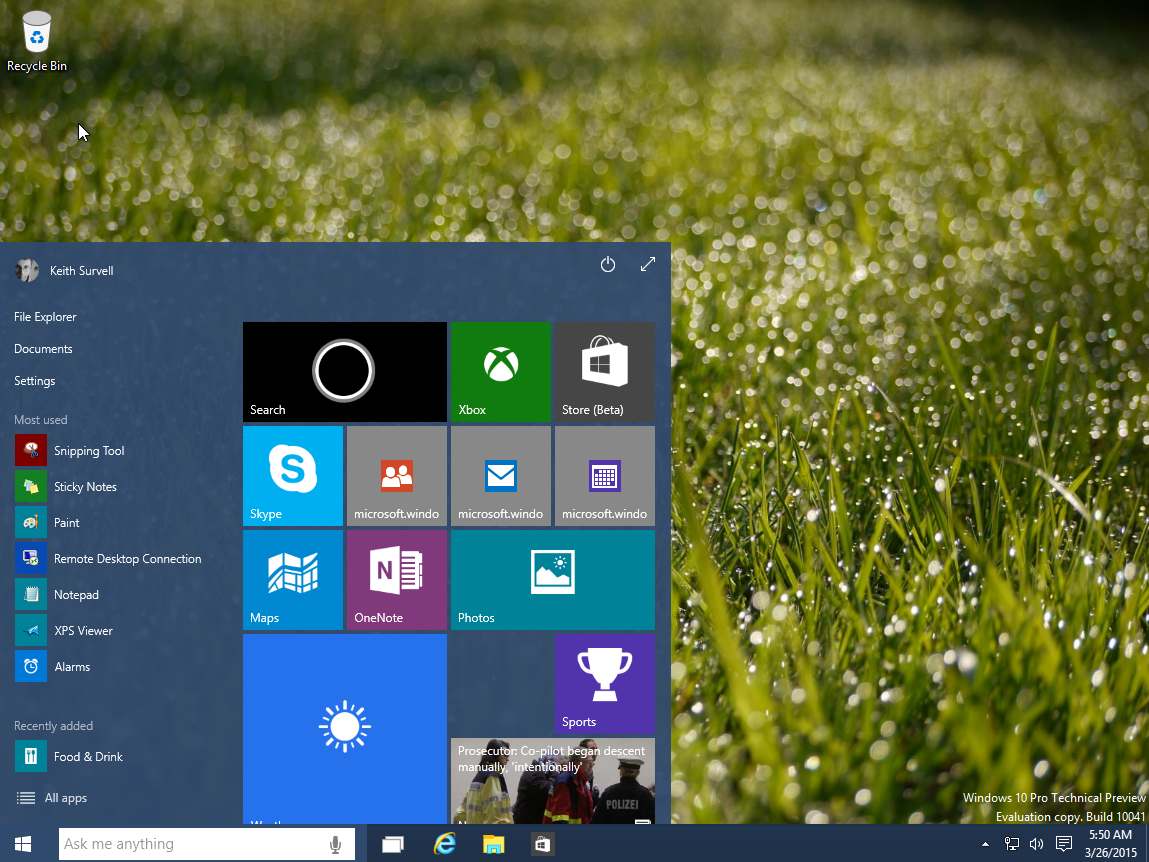Open the network status tray icon
Screen dimensions: 1149x862
[x=1011, y=844]
